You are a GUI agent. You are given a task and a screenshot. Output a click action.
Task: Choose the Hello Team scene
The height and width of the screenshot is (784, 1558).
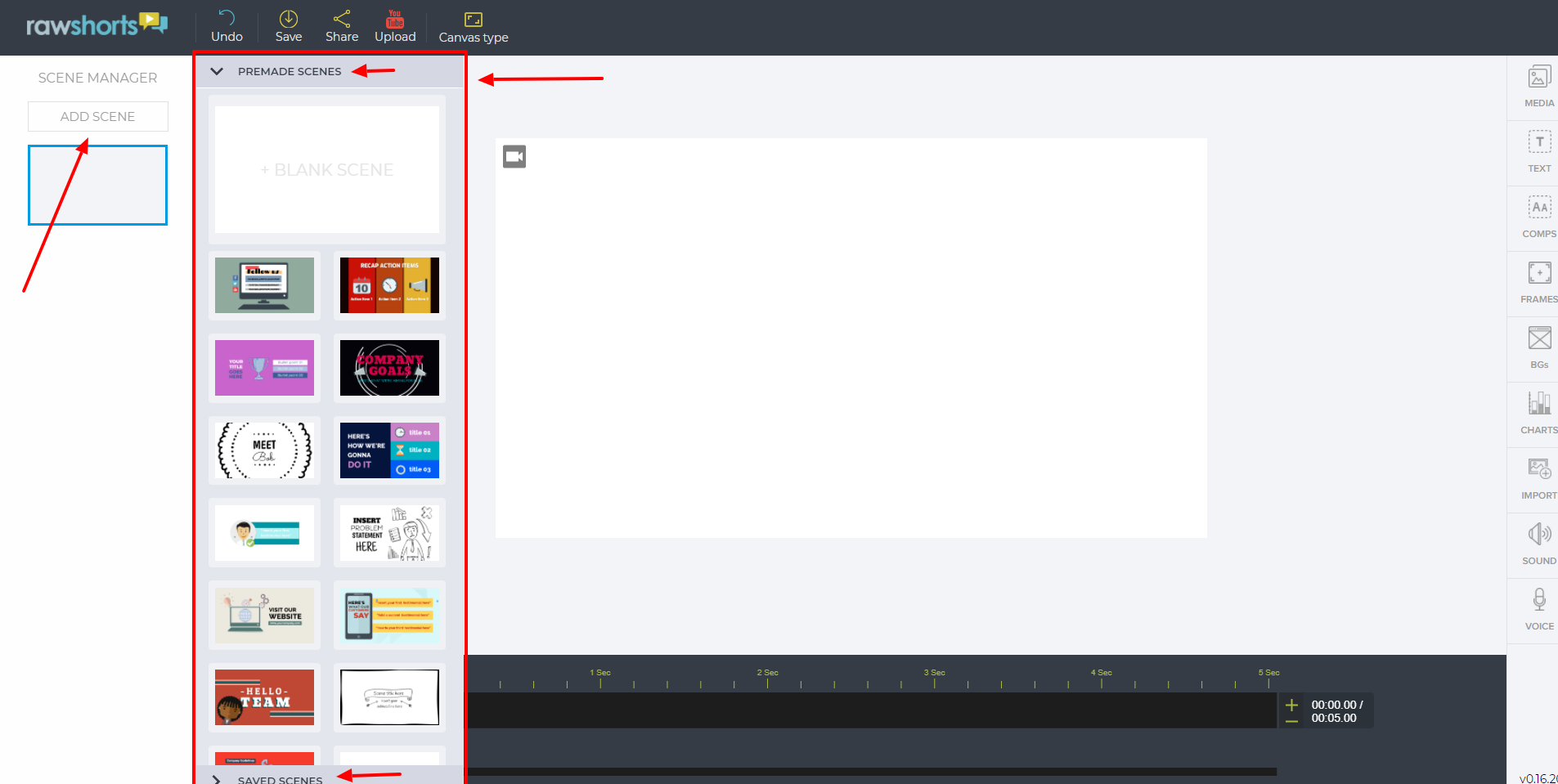[x=264, y=697]
